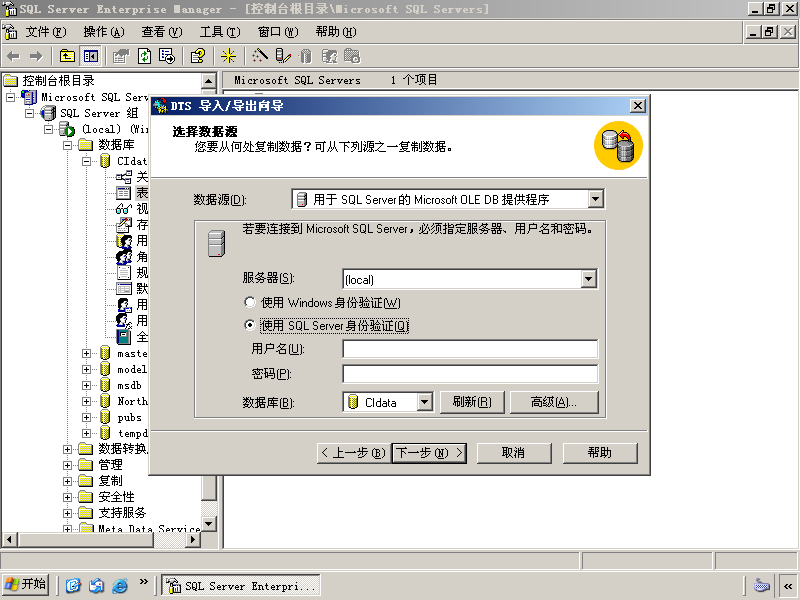Click the 密码 input field

pos(470,373)
